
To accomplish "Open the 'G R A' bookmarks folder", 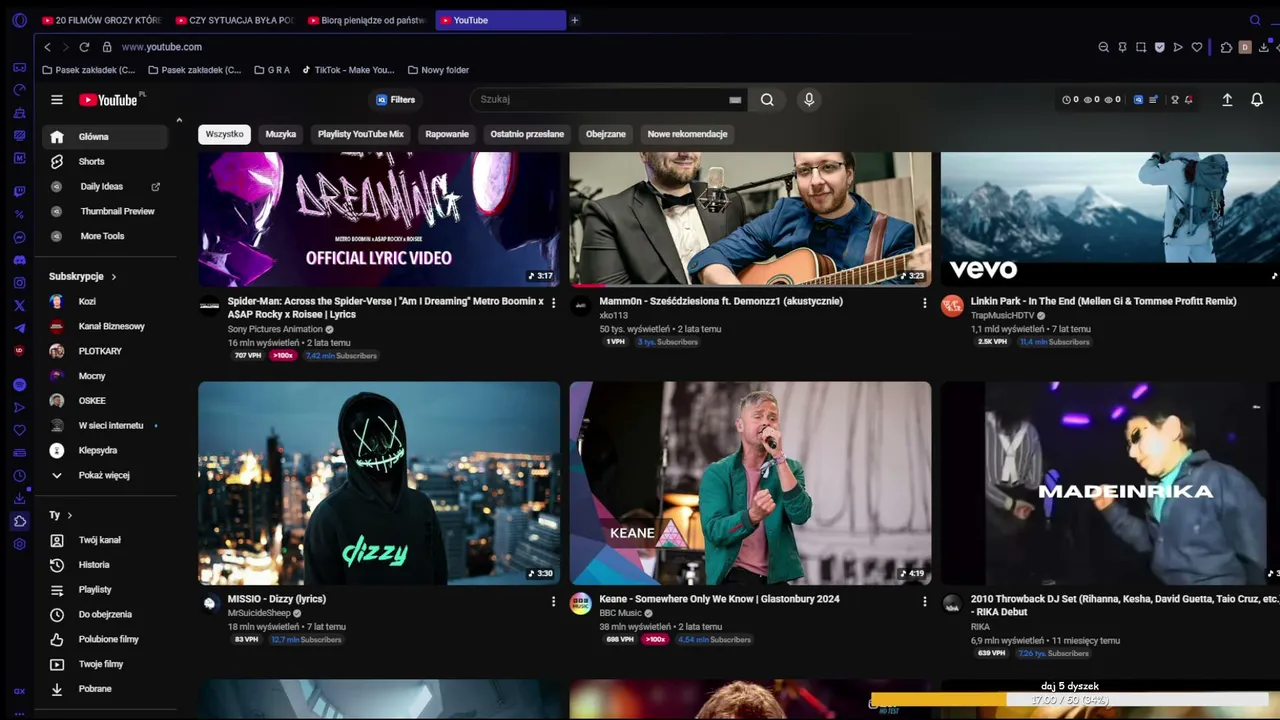I will click(272, 70).
